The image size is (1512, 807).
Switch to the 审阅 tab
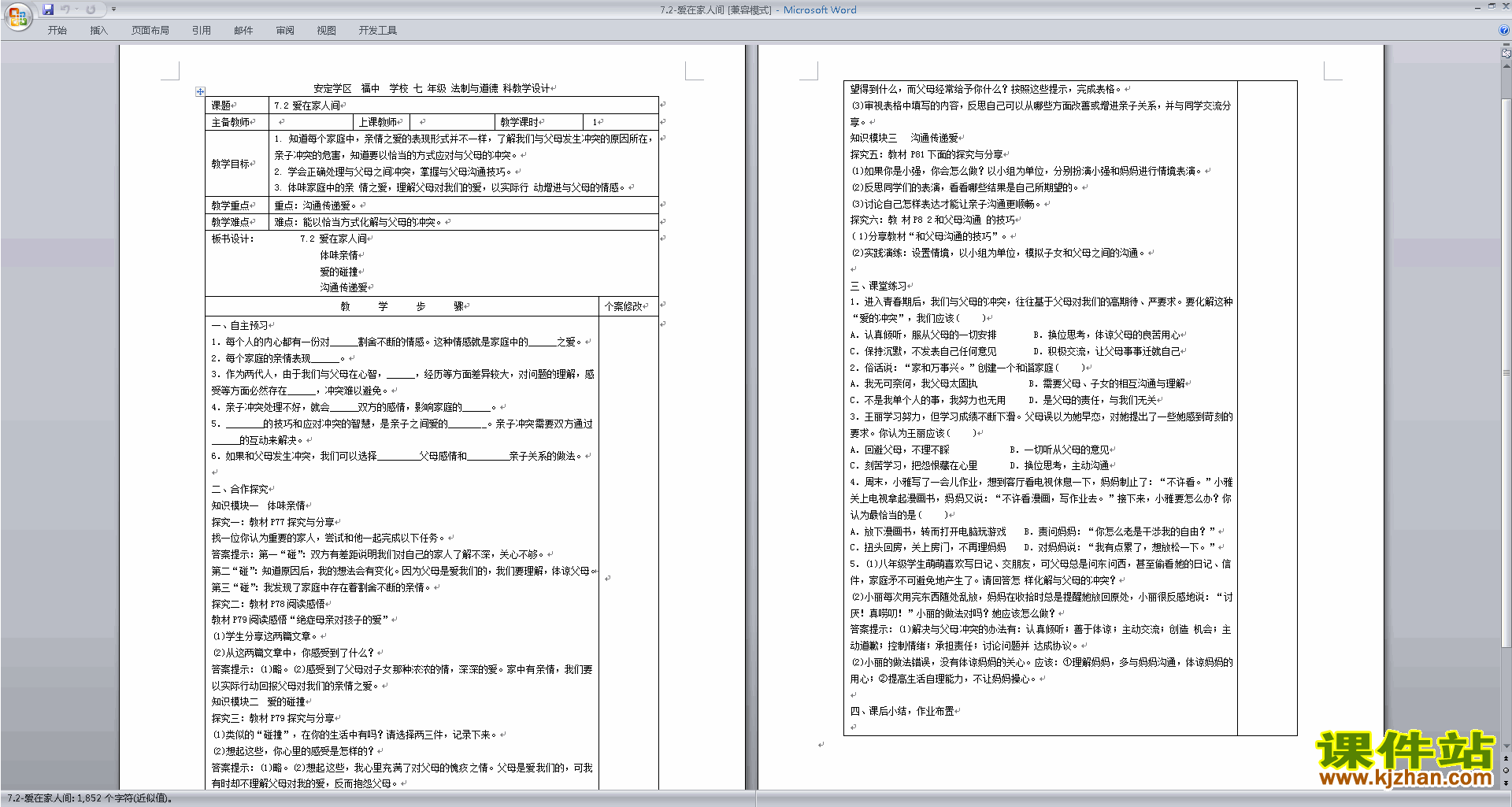pyautogui.click(x=285, y=30)
